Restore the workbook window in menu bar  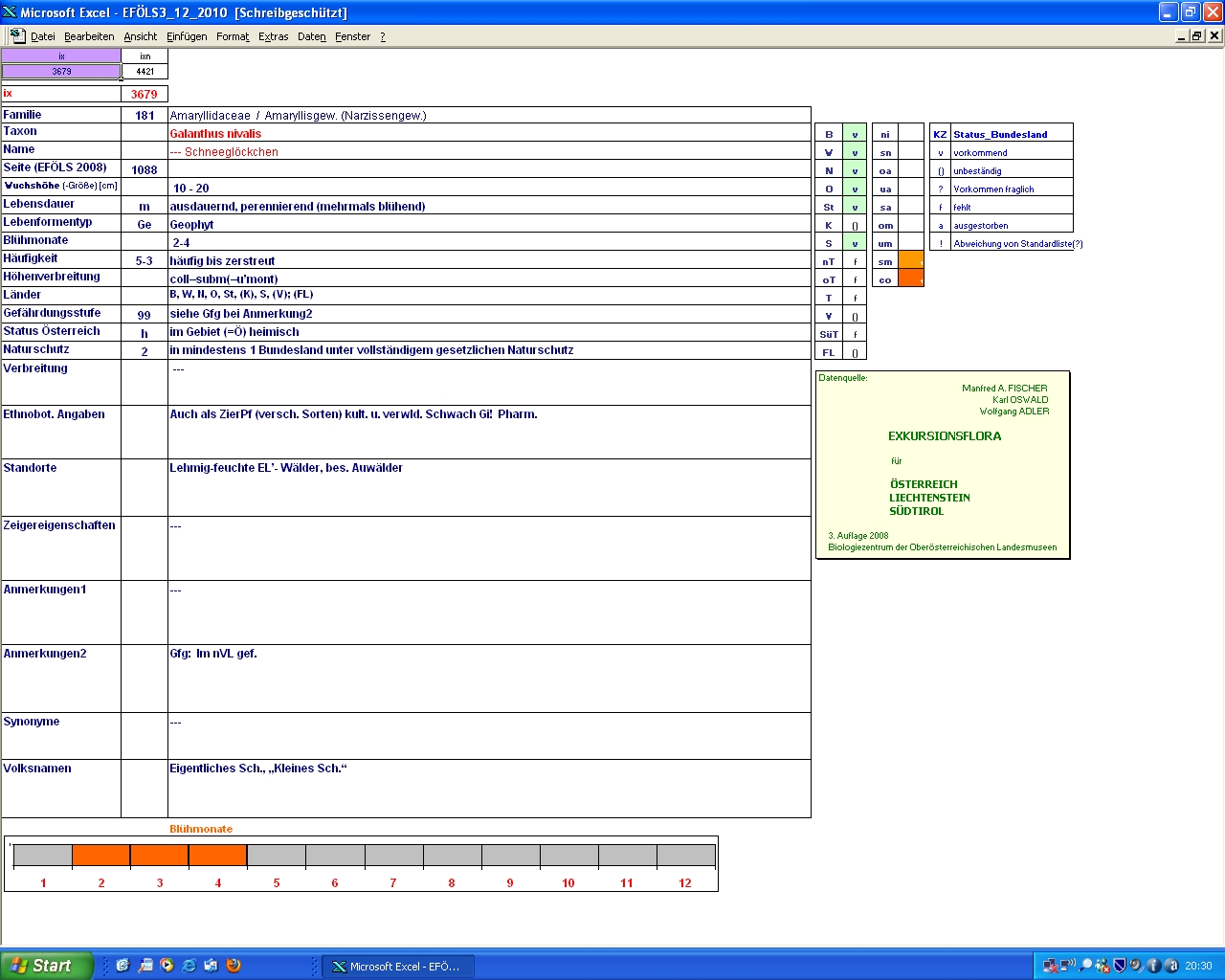[x=1197, y=35]
